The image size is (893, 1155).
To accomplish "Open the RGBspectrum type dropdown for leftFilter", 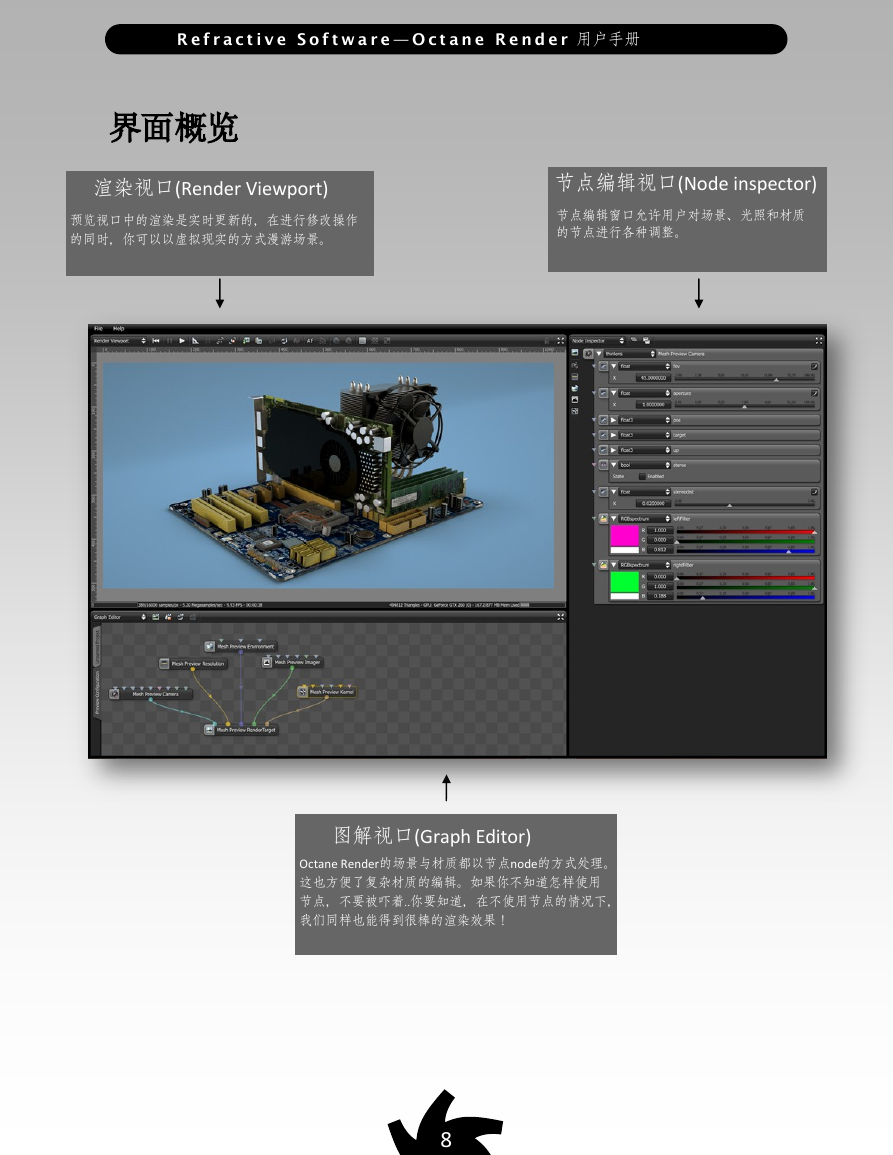I will [x=645, y=519].
